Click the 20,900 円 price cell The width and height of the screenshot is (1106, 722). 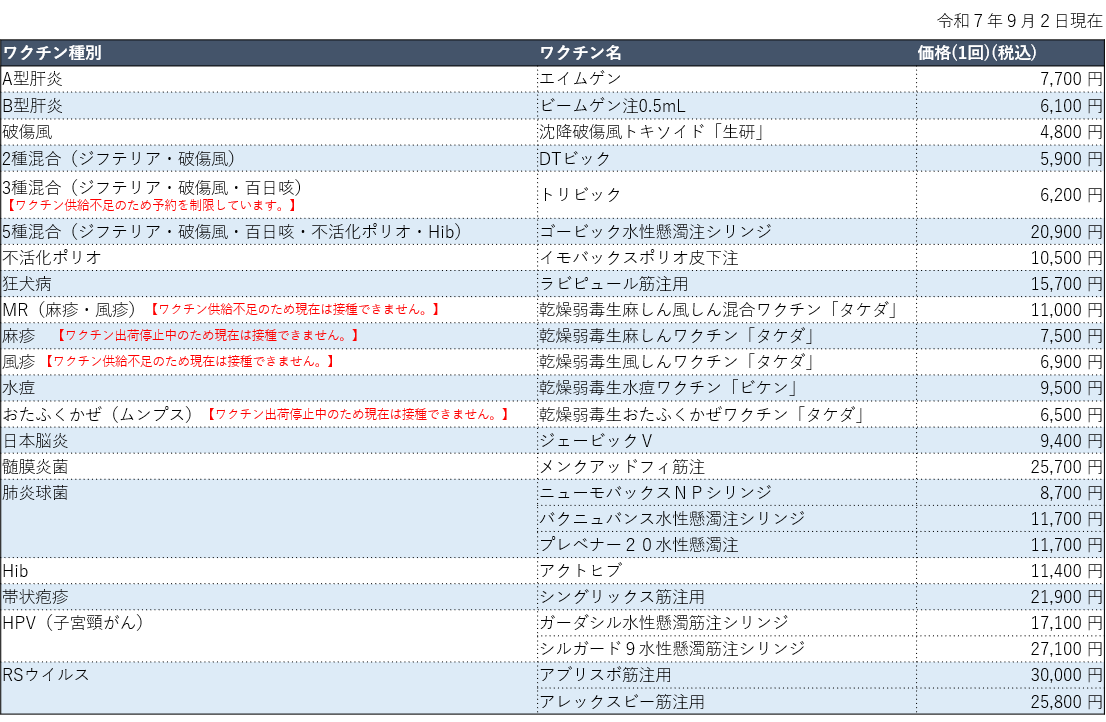tap(1010, 232)
